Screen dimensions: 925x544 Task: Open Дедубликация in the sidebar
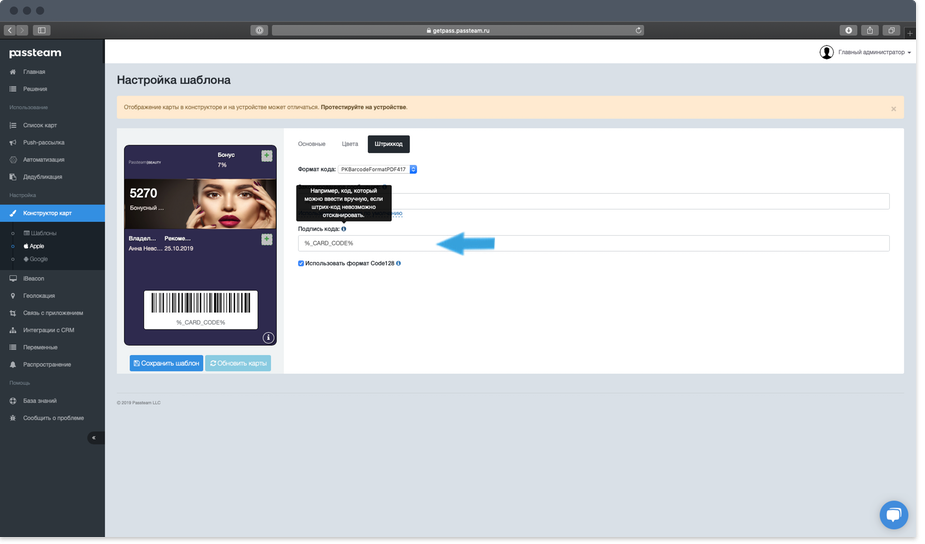click(42, 177)
